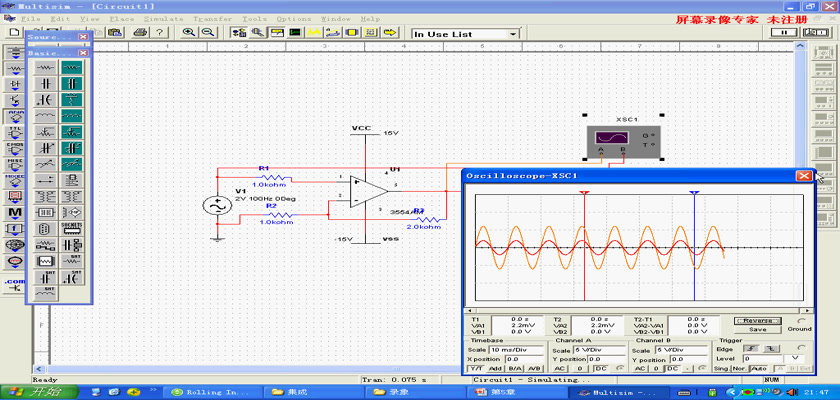The image size is (840, 400).
Task: Select the SOCKETS component icon
Action: 71,229
